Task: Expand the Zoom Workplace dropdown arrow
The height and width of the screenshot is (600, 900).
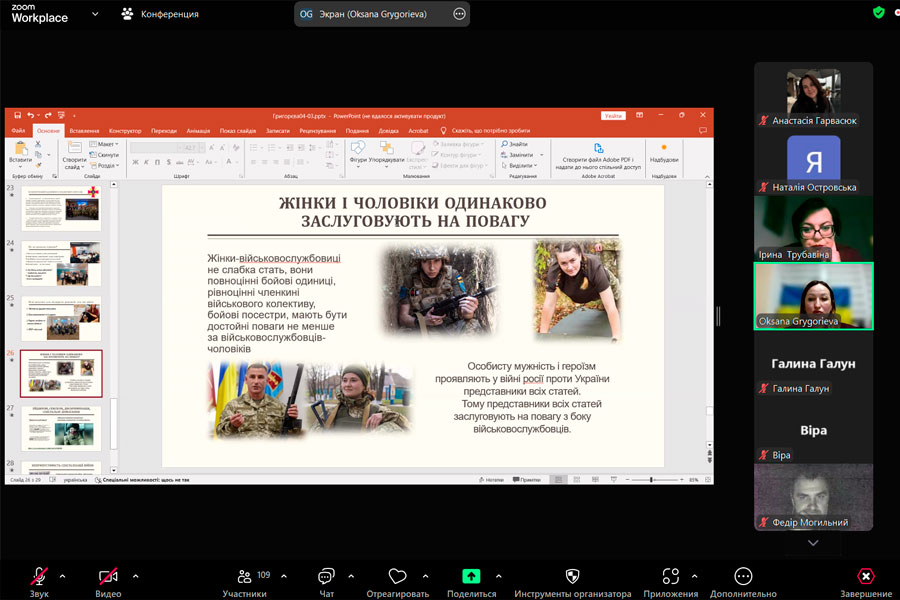Action: click(x=95, y=14)
